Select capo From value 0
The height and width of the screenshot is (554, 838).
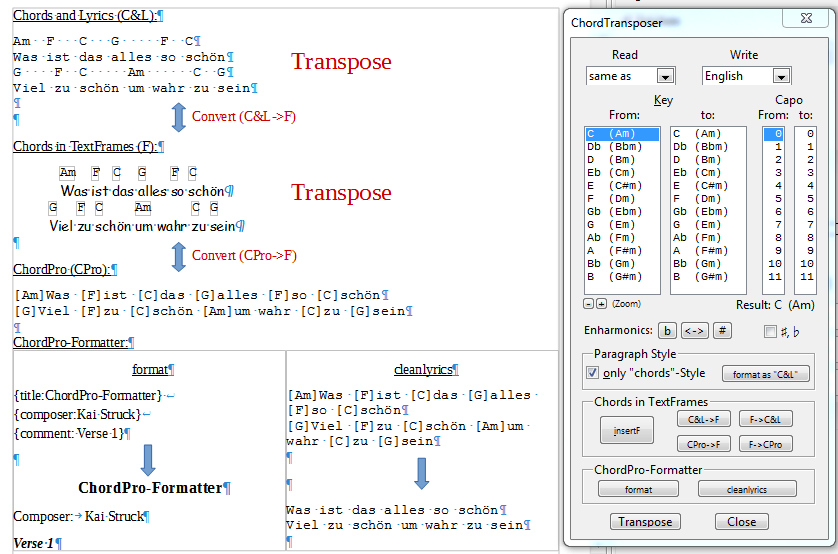point(773,134)
